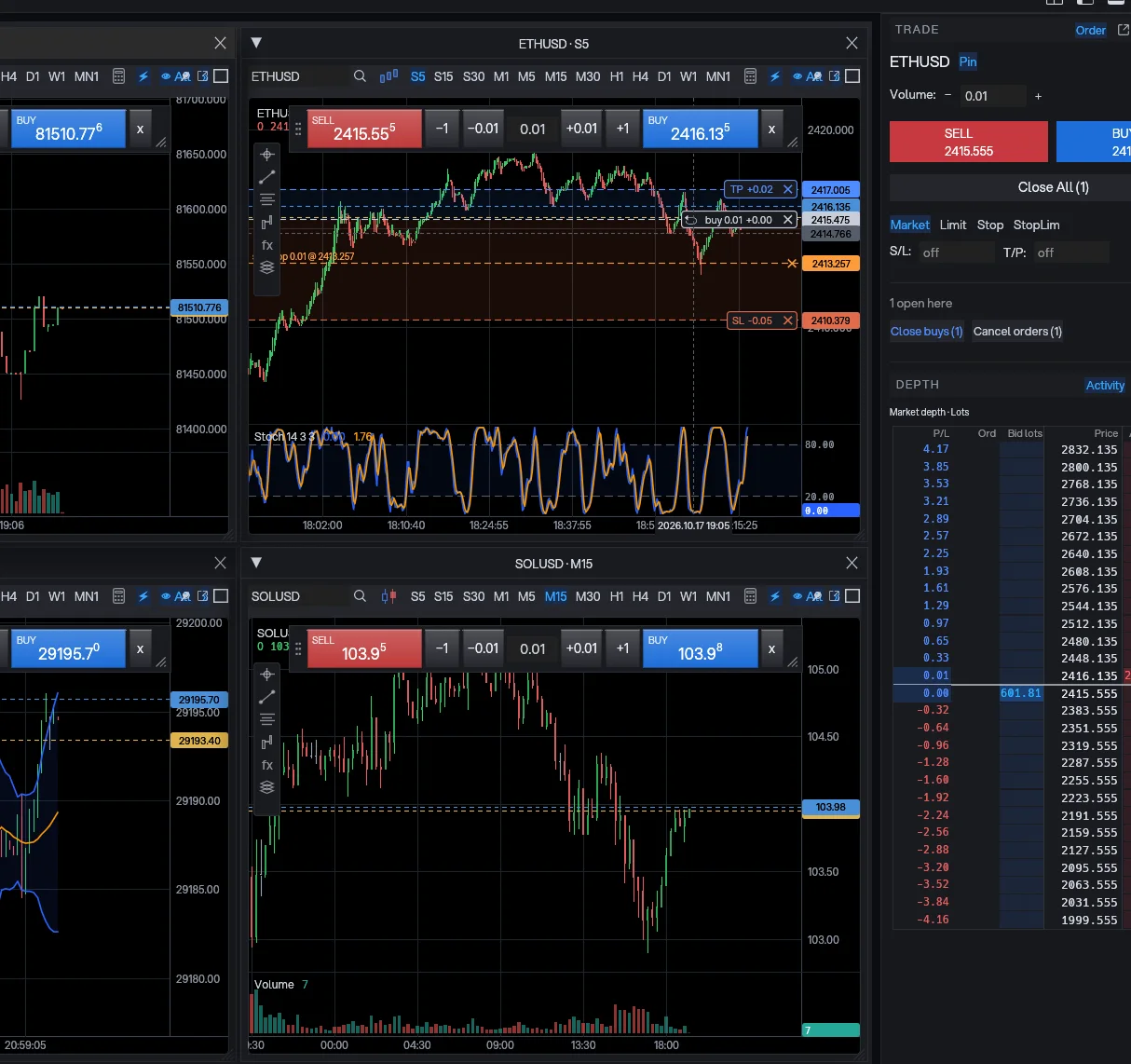Click 2413.257 stop order price tag
Viewport: 1131px width, 1064px height.
pyautogui.click(x=831, y=264)
